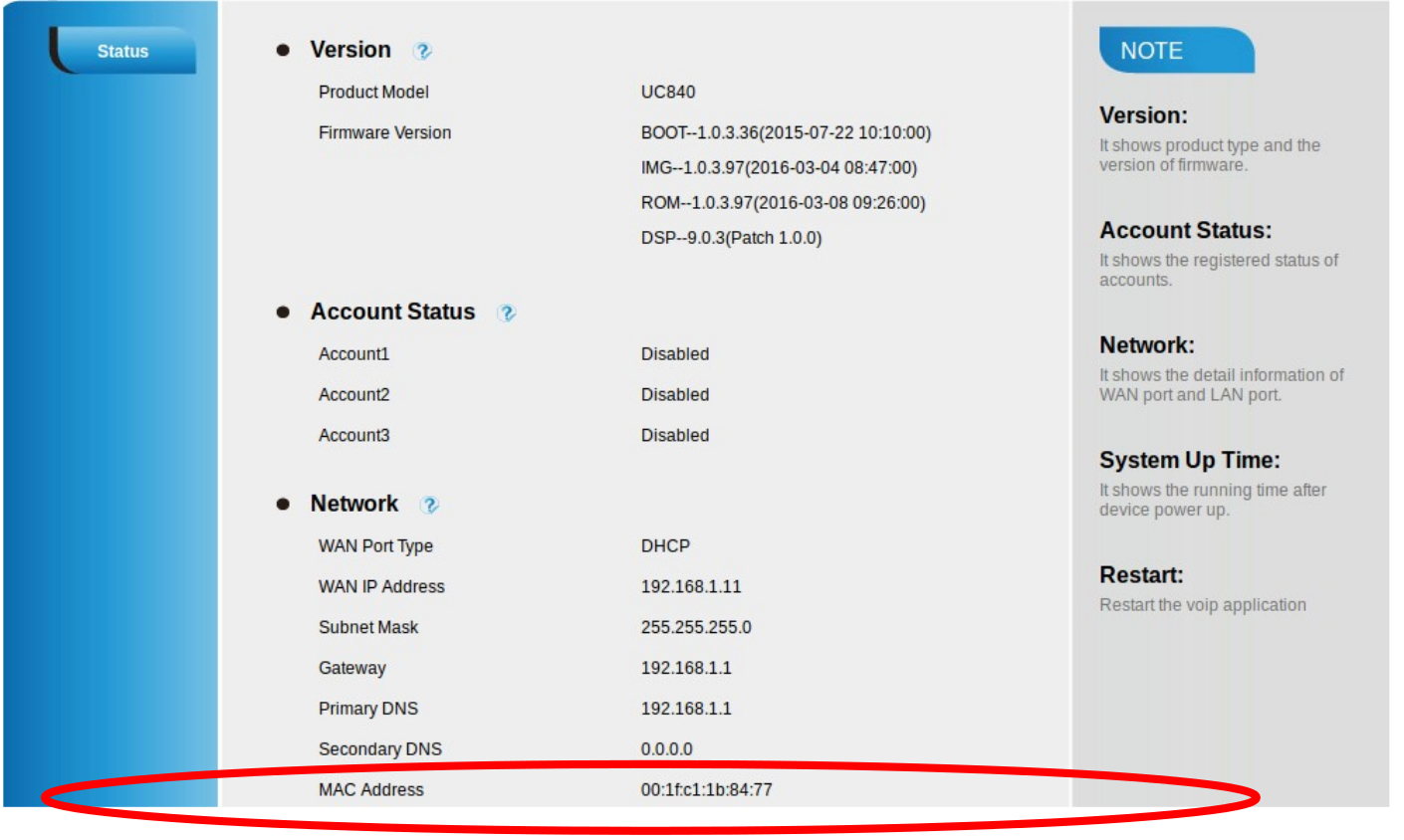
Task: Click the System Up Time: note heading
Action: coord(1190,460)
